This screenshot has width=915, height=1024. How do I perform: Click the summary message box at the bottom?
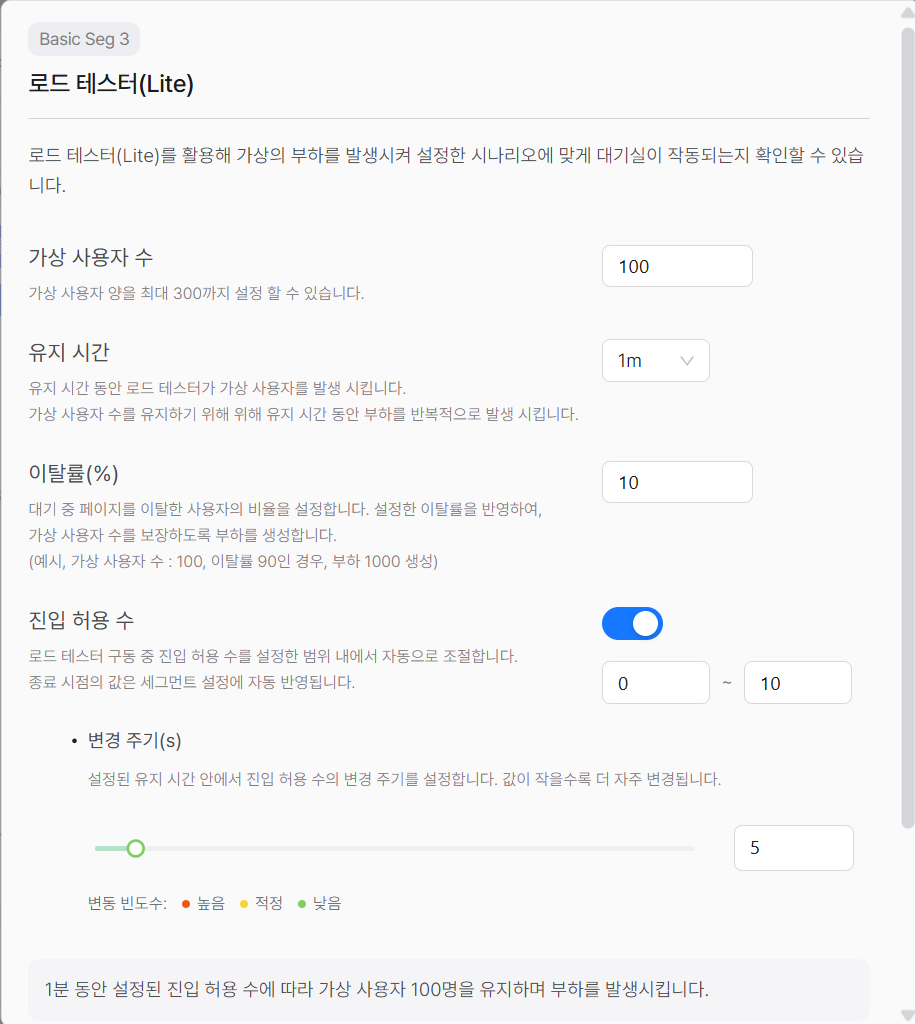click(x=457, y=987)
